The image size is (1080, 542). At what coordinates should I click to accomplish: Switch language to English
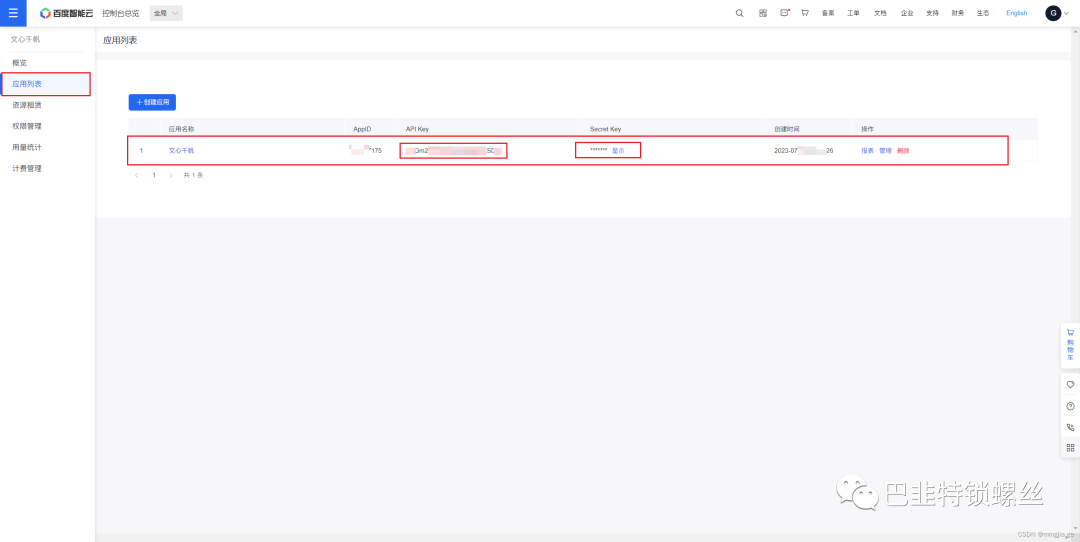click(x=1016, y=13)
